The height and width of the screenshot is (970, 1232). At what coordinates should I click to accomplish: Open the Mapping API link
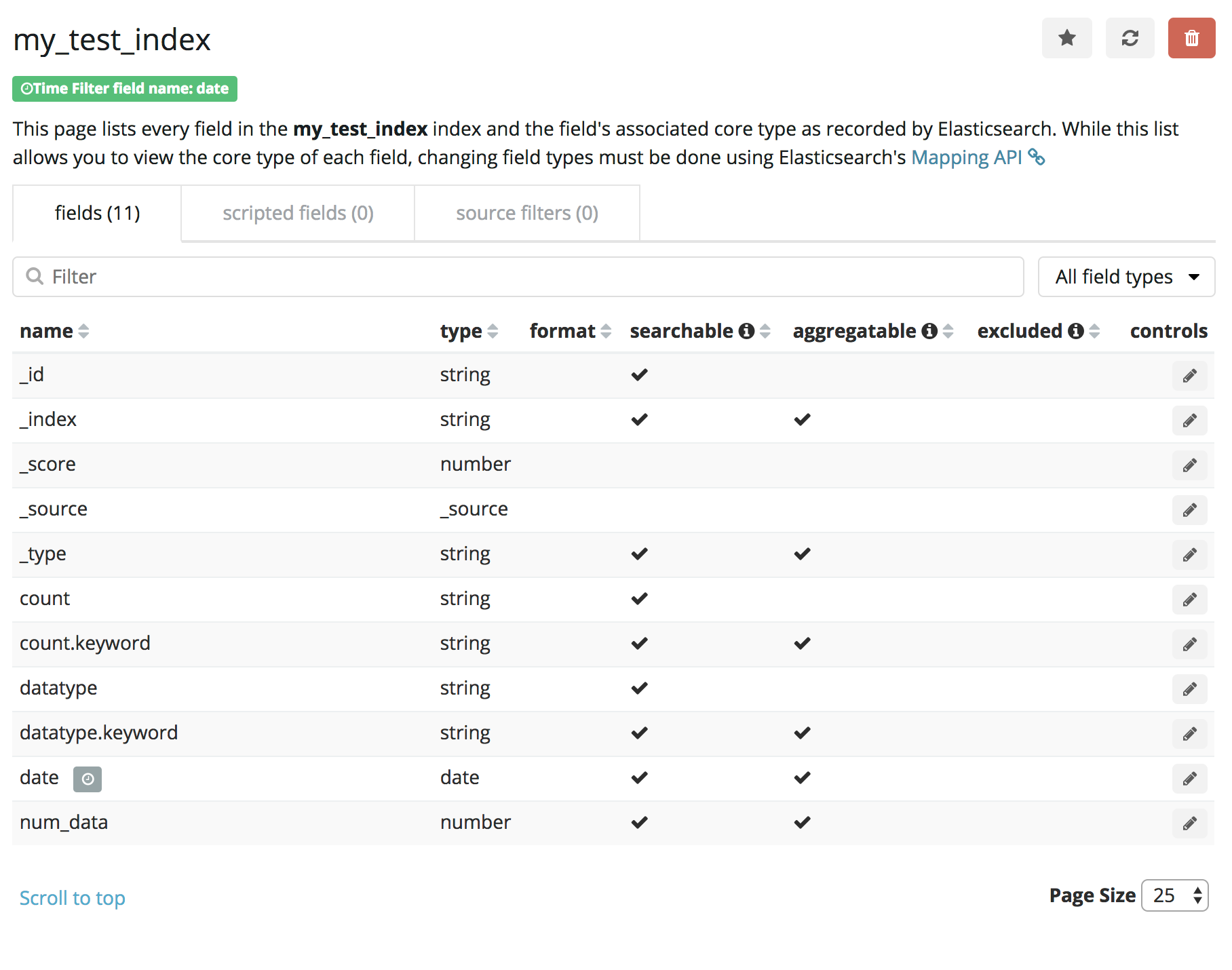pos(967,157)
